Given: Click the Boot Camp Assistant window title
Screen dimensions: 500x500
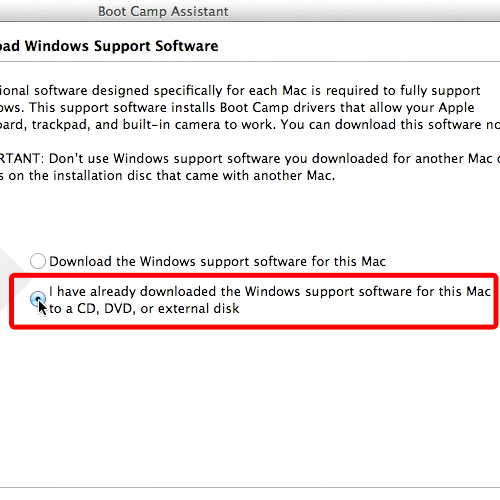Looking at the screenshot, I should pyautogui.click(x=163, y=11).
